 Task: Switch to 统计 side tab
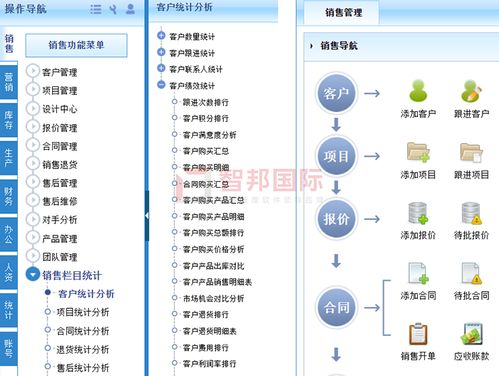pos(9,310)
